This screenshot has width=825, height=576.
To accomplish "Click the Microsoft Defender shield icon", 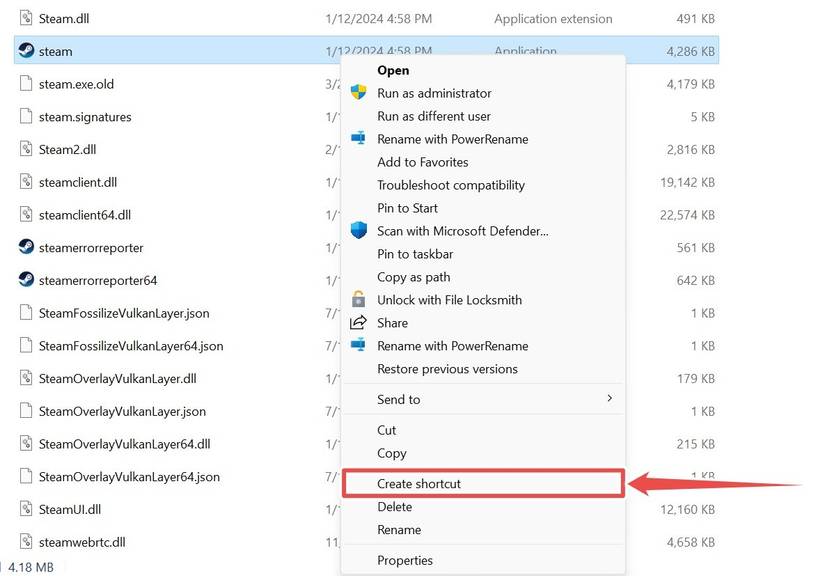I will click(x=358, y=231).
